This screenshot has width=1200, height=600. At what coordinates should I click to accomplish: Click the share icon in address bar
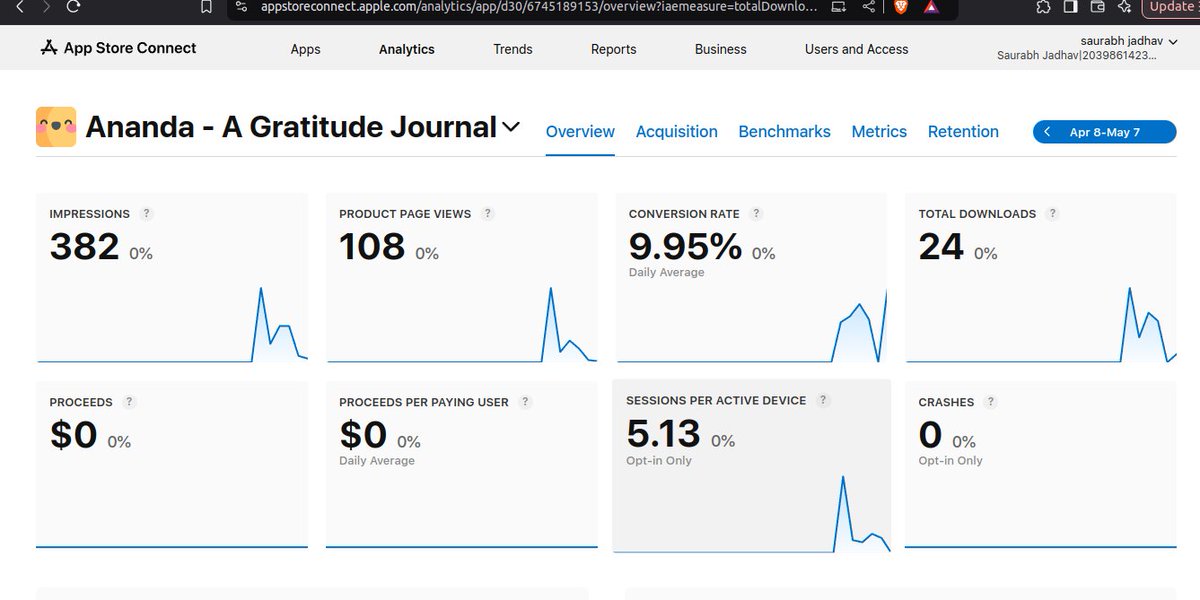[868, 7]
